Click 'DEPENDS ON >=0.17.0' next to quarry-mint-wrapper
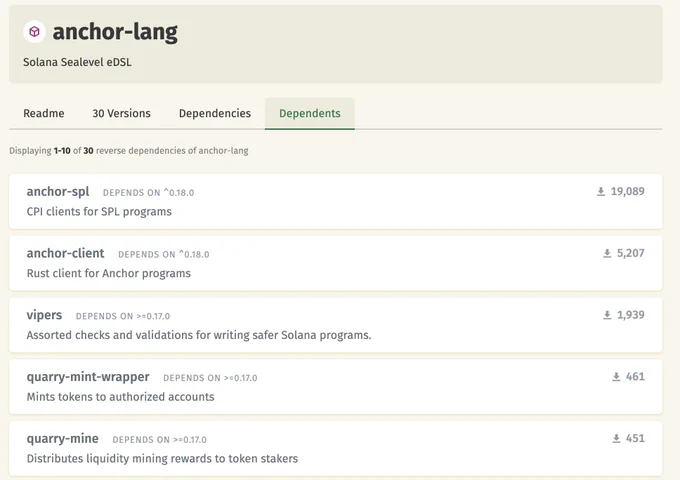This screenshot has width=680, height=480. [x=210, y=378]
